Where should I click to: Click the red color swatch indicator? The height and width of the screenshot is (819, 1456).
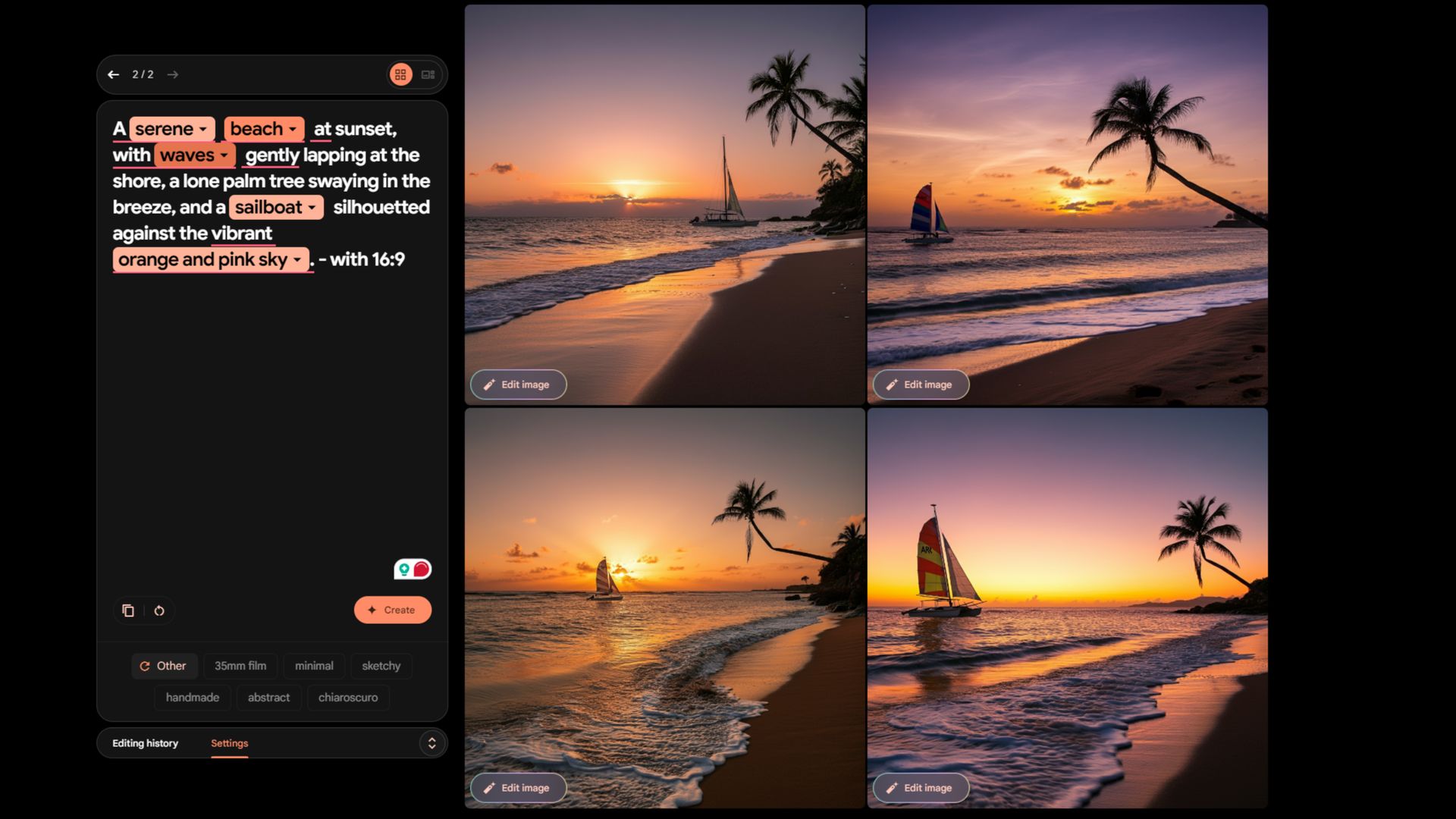click(x=421, y=570)
